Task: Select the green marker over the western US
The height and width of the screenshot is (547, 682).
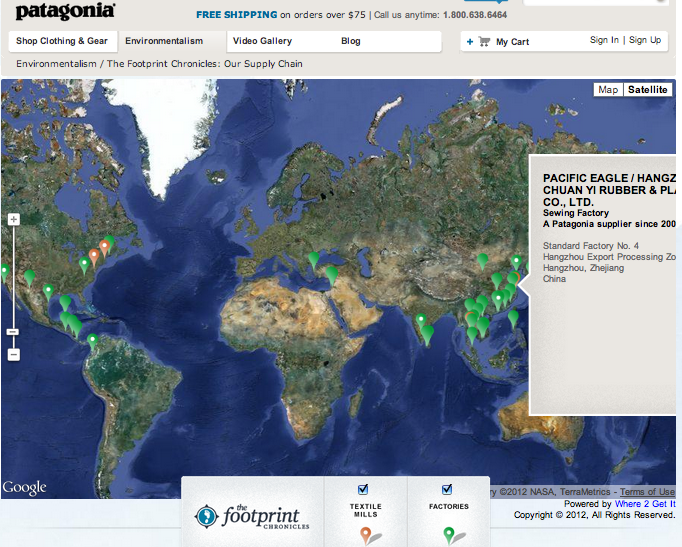Action: 29,278
